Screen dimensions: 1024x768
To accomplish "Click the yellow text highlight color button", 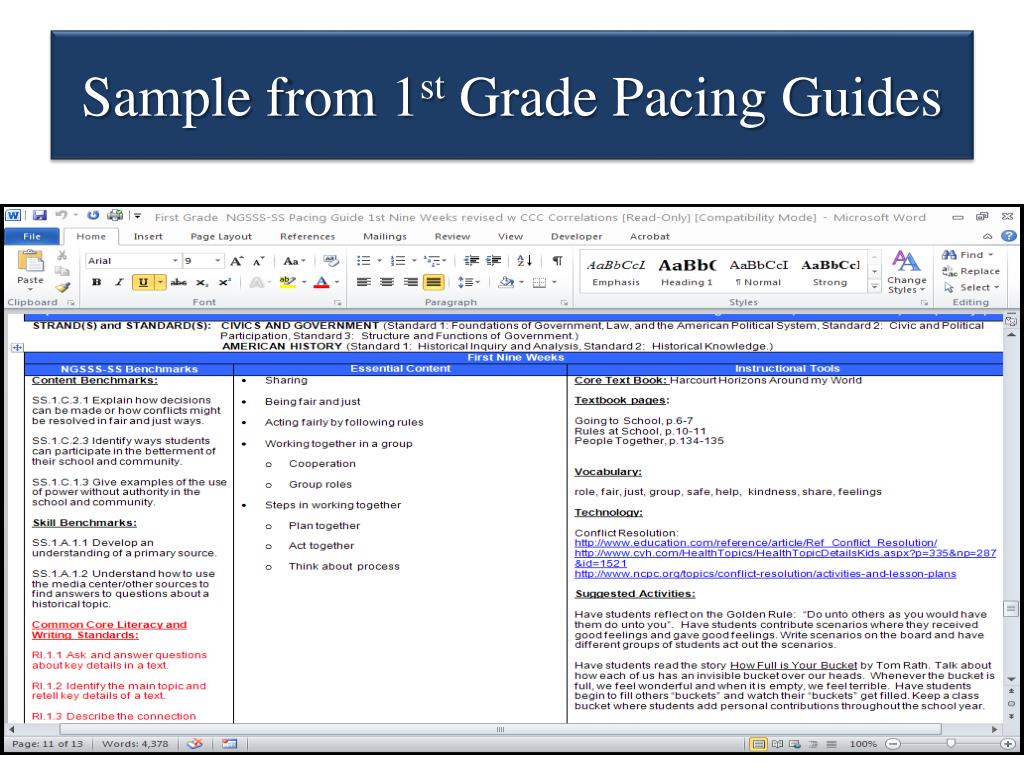I will (287, 282).
